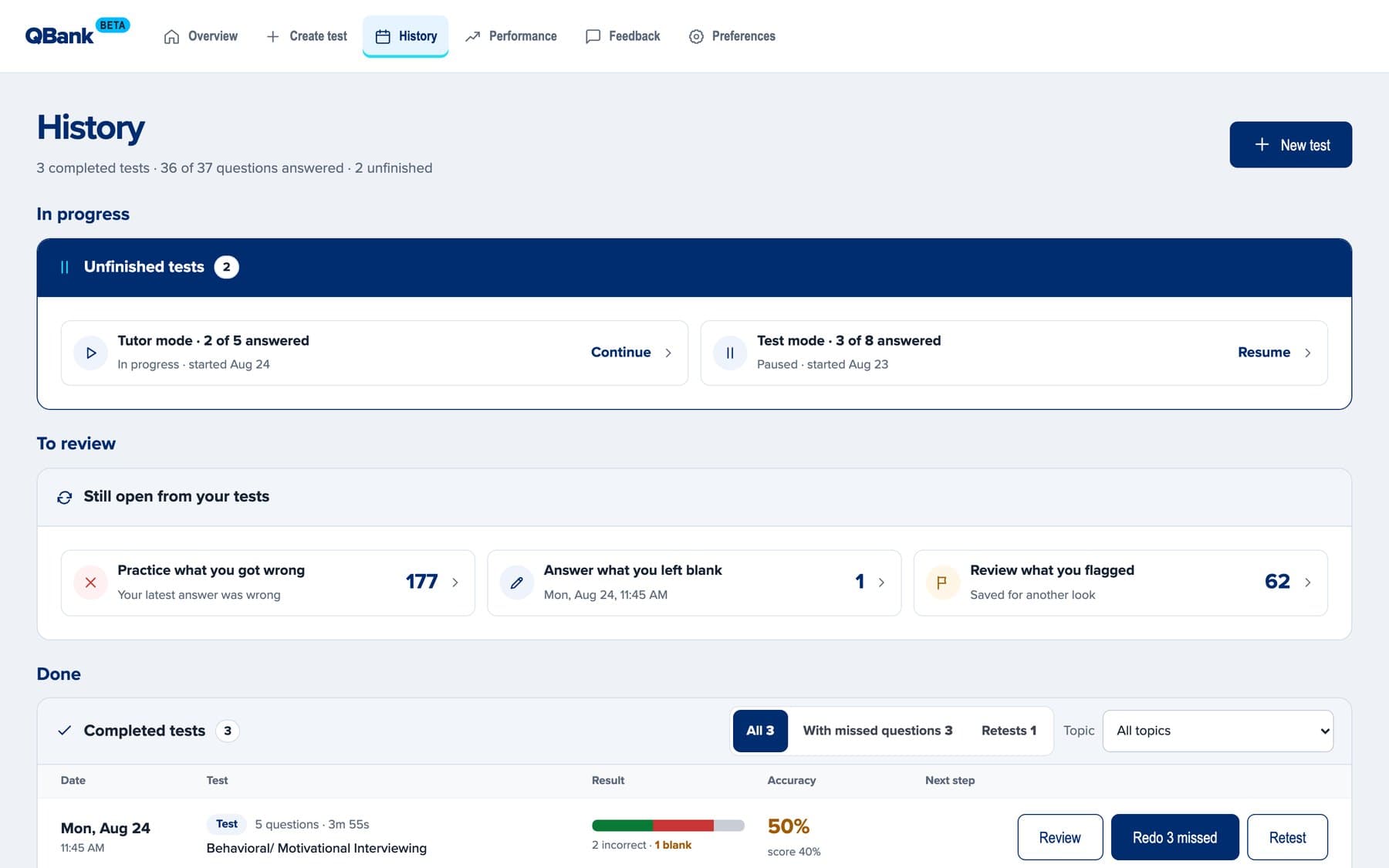Screen dimensions: 1389x868
Task: Click the red X icon for Practice what you got wrong
Action: tap(90, 583)
